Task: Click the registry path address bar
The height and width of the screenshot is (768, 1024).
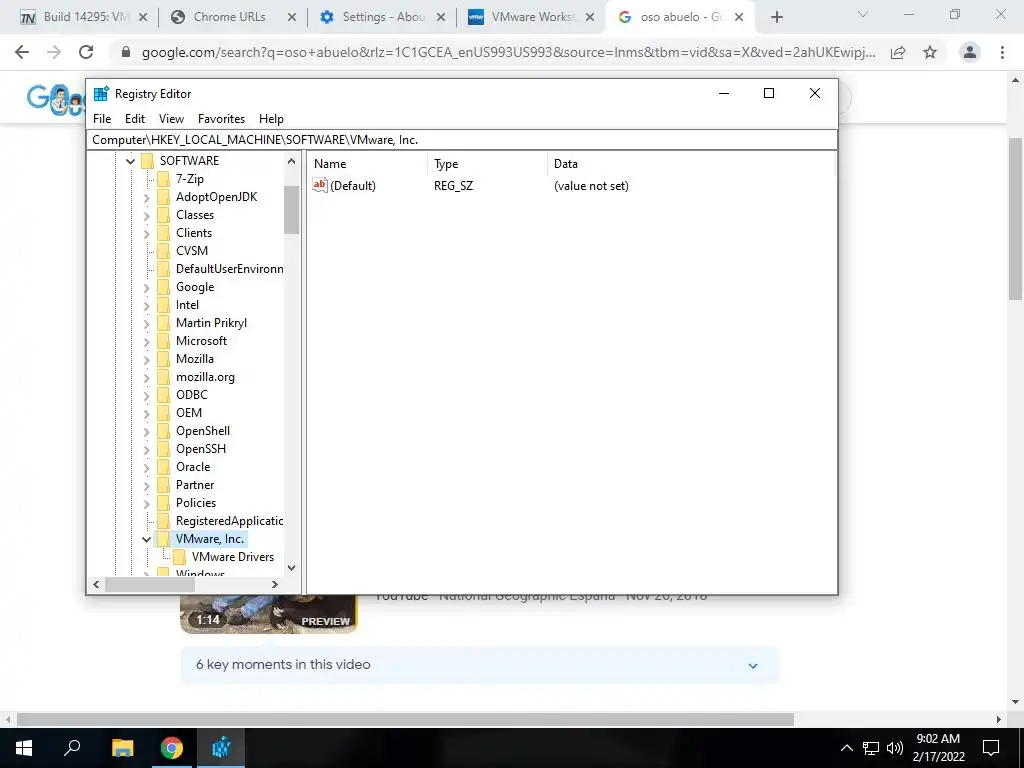Action: (462, 140)
